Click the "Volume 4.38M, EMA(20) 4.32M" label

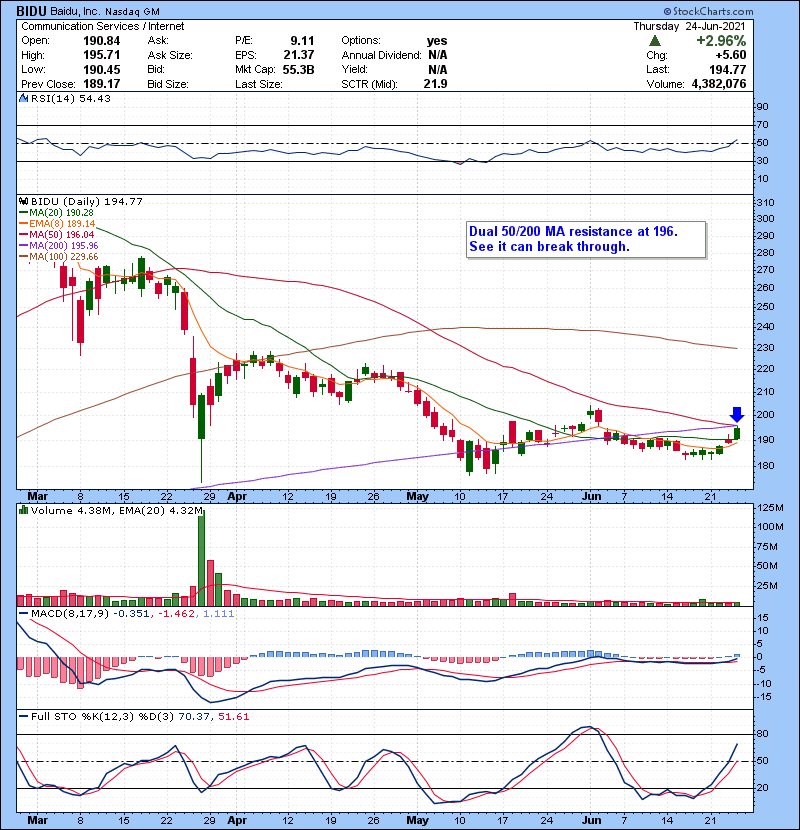tap(117, 510)
